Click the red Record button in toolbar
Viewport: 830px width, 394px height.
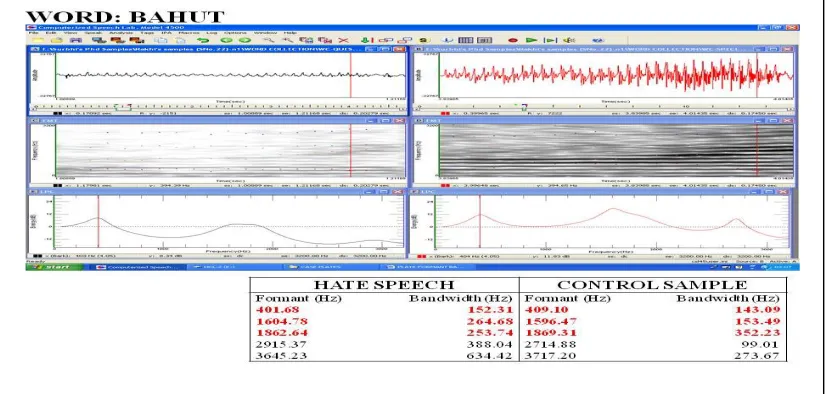pos(513,40)
